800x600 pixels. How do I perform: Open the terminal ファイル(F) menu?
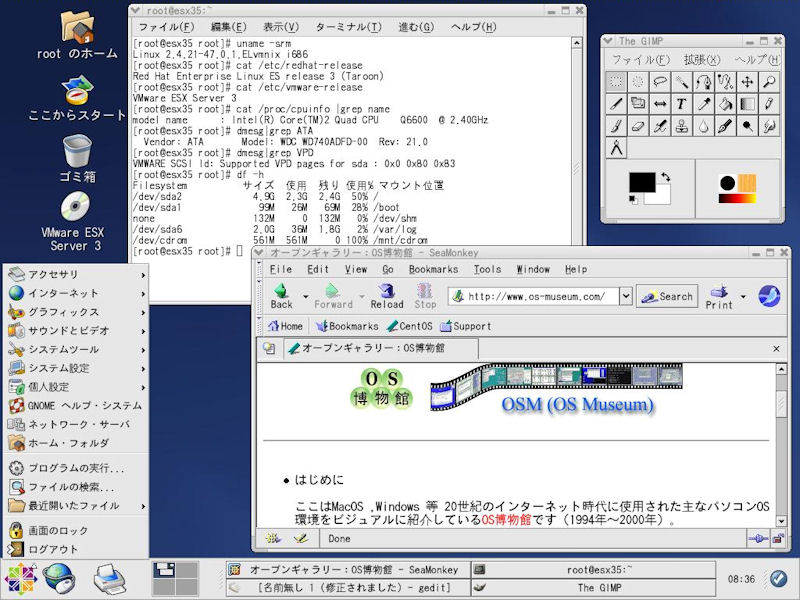[x=166, y=27]
